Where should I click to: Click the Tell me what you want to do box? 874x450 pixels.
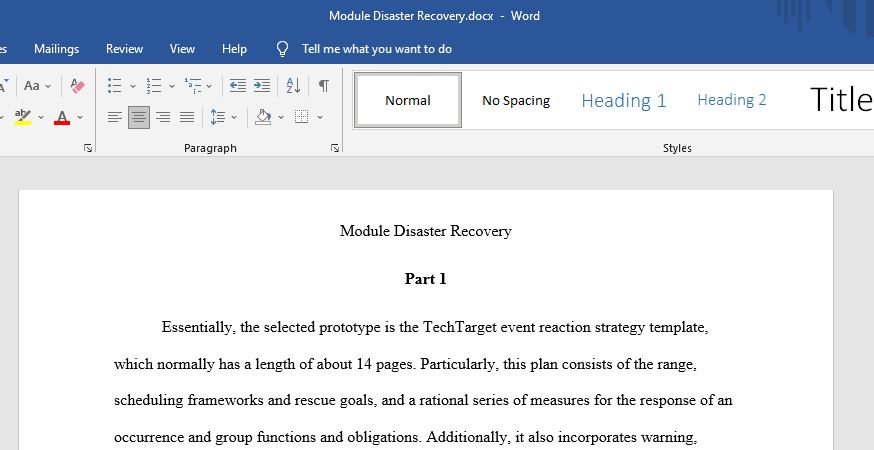click(x=377, y=49)
